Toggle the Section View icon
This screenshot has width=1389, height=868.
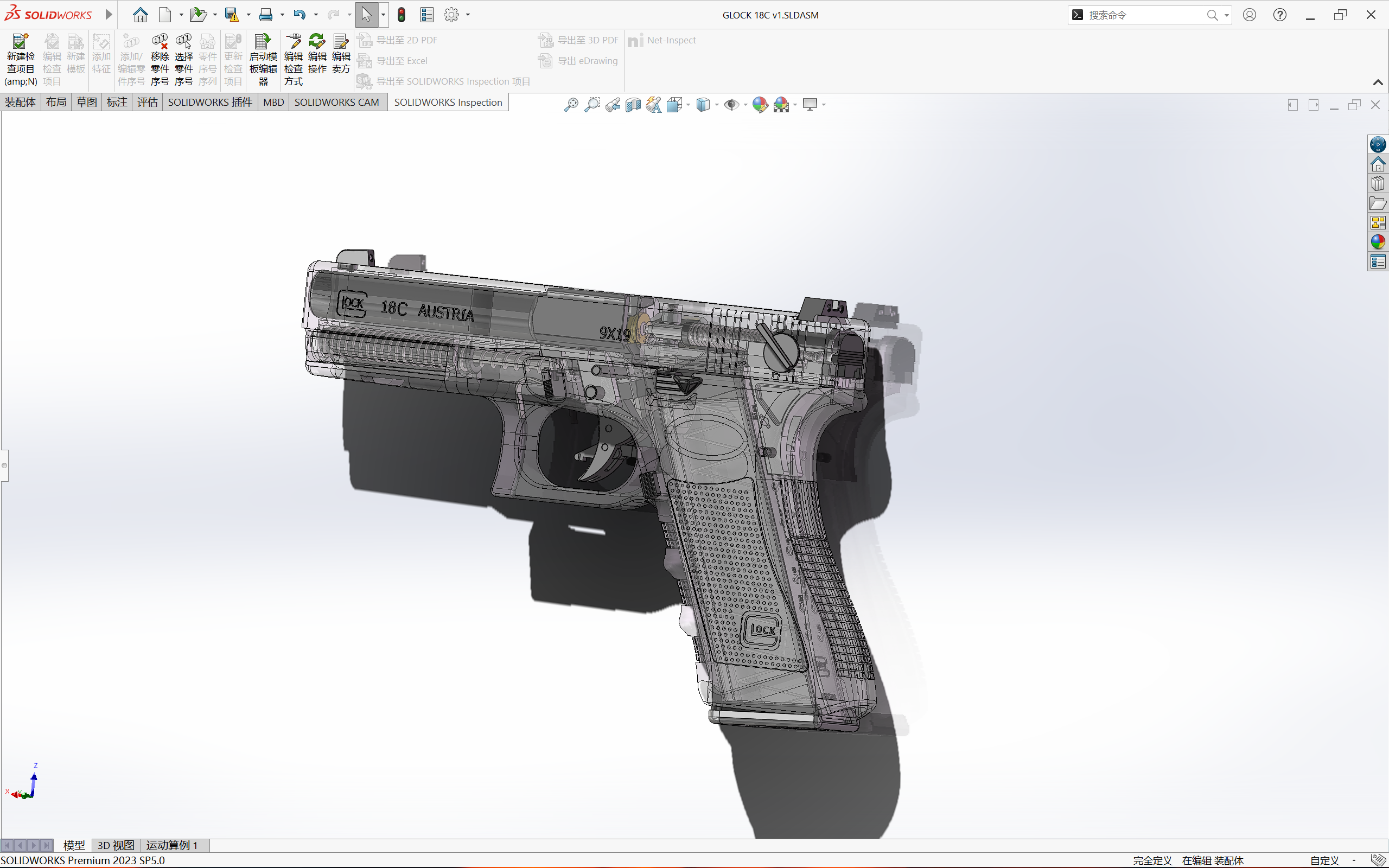[x=633, y=105]
